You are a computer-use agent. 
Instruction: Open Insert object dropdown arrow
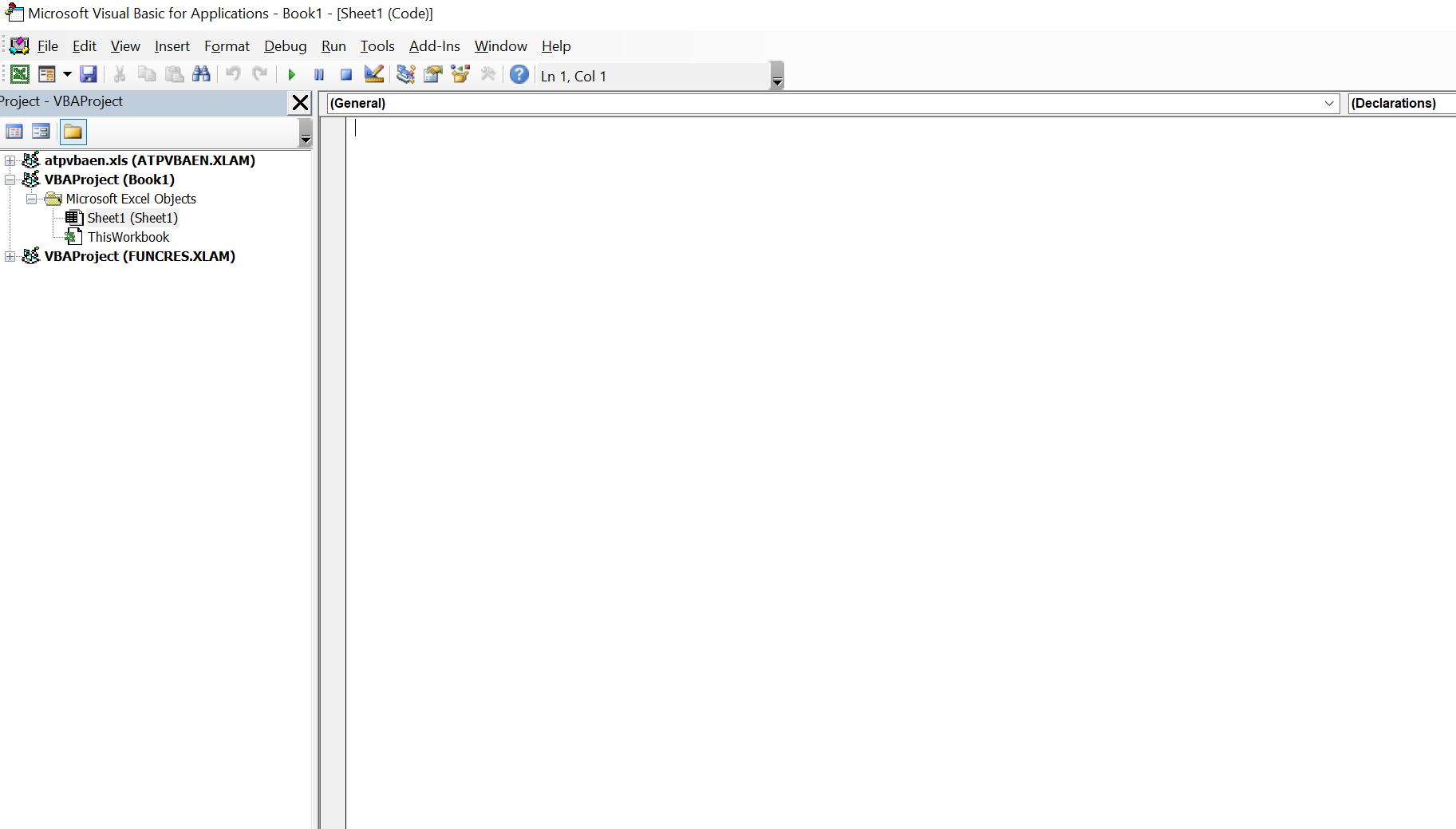click(67, 74)
